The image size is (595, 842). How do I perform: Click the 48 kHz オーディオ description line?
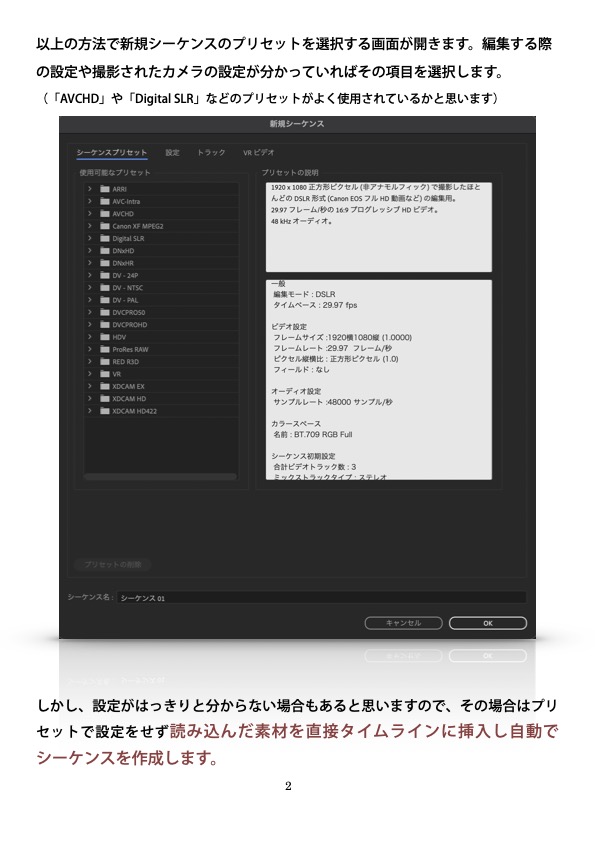click(x=302, y=221)
